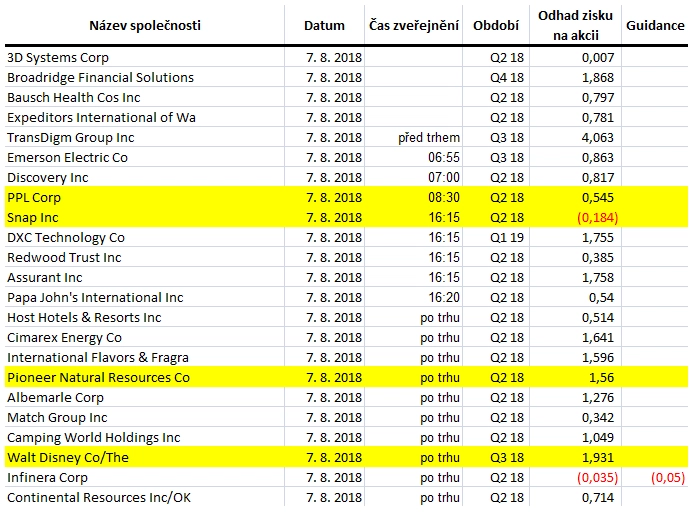This screenshot has height=513, width=694.
Task: Click the estimate value '1,755'
Action: click(x=598, y=238)
